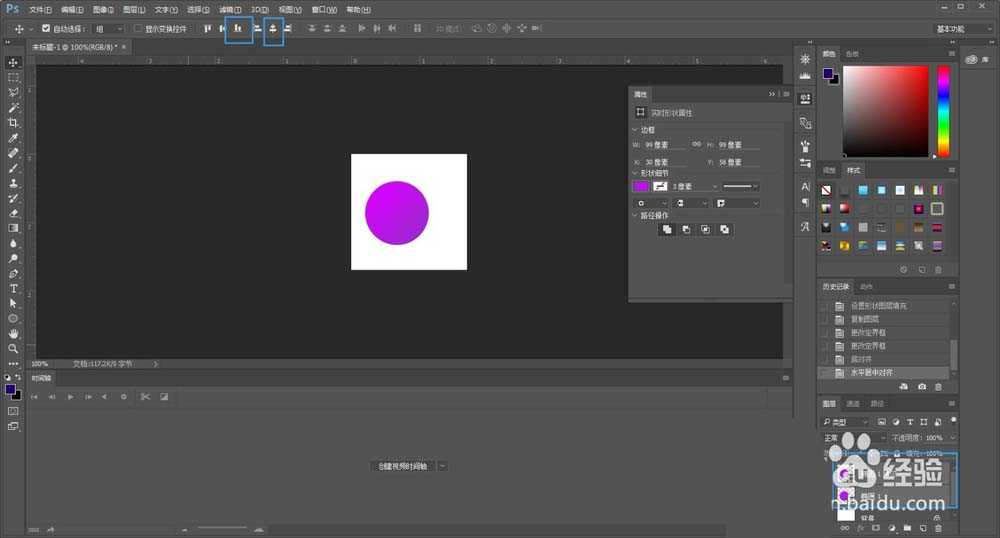The image size is (1000, 538).
Task: Play the timeline with the play button
Action: coord(70,397)
